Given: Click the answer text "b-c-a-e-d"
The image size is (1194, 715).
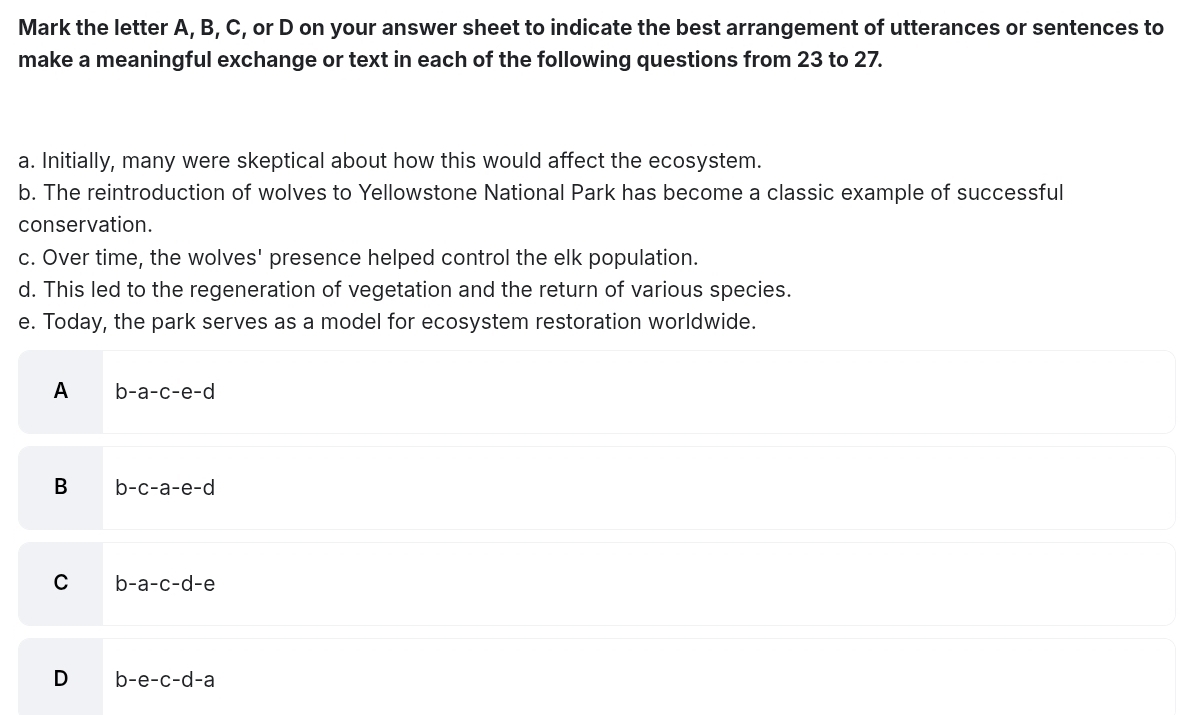Looking at the screenshot, I should coord(165,488).
